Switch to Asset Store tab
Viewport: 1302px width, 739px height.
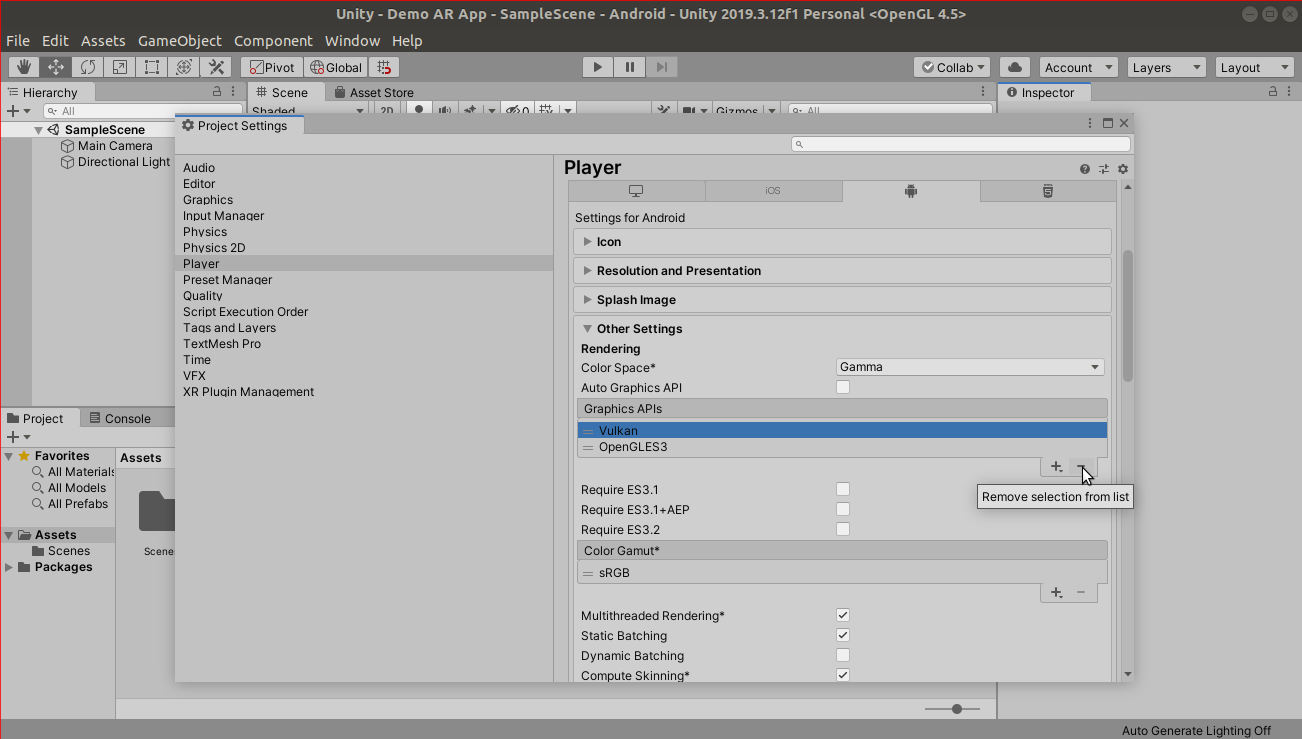tap(373, 92)
